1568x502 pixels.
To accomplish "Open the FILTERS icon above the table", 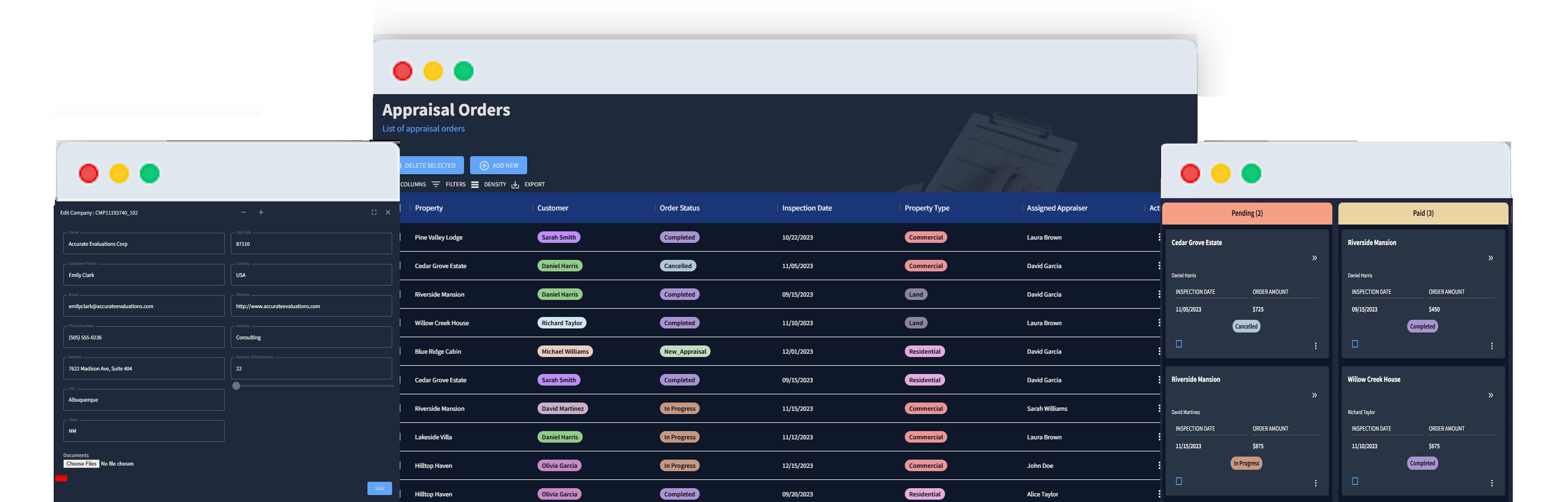I will coord(436,184).
